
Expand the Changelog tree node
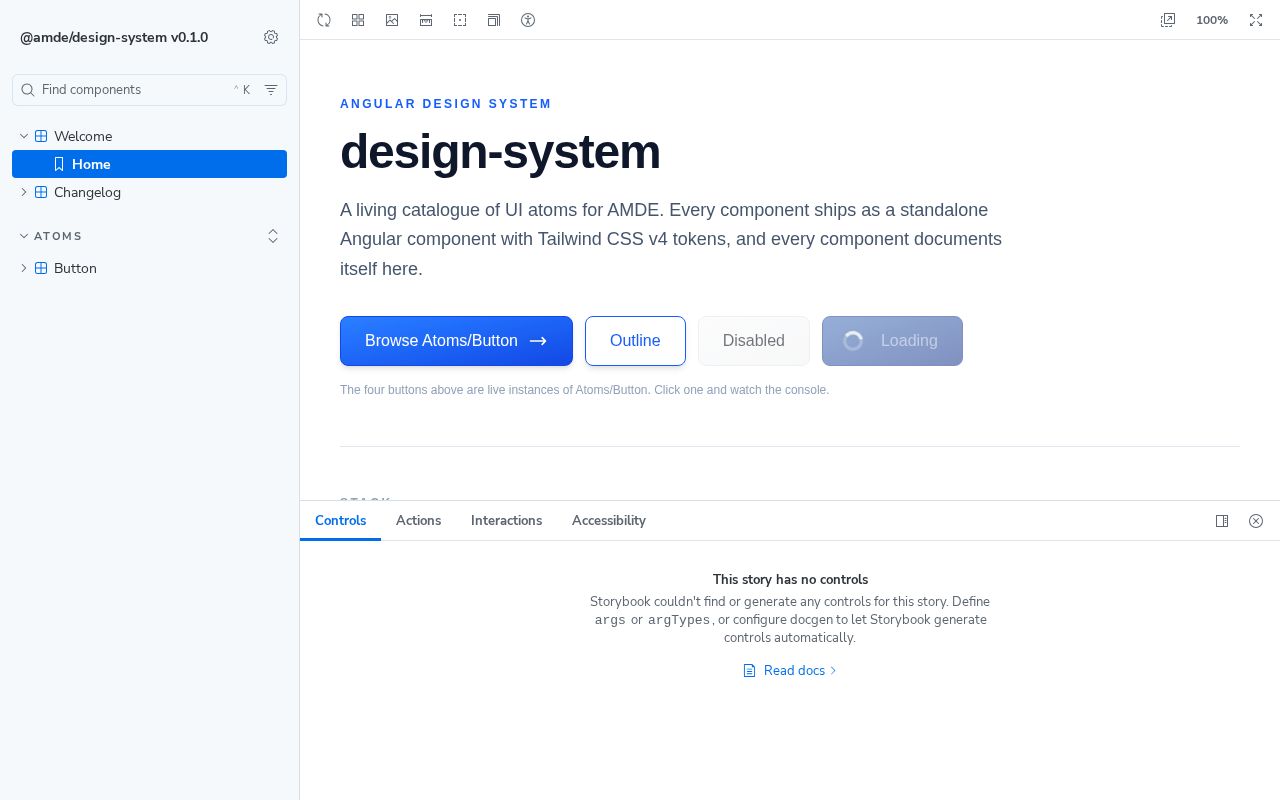[24, 192]
